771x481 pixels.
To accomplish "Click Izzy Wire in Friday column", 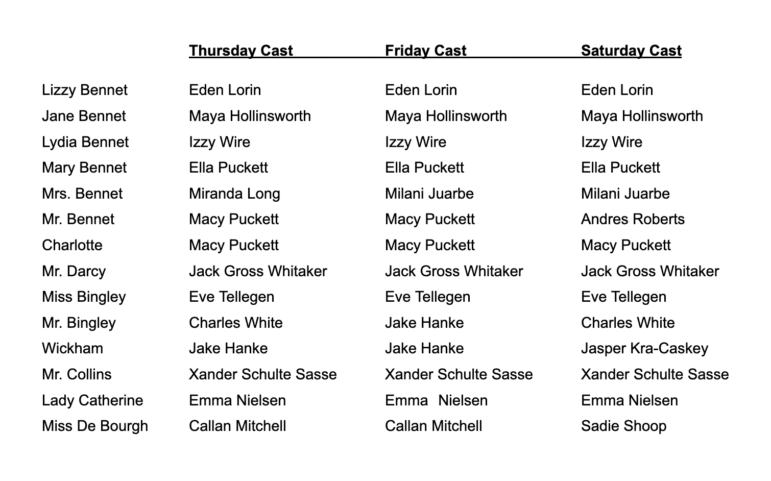I will pos(415,142).
